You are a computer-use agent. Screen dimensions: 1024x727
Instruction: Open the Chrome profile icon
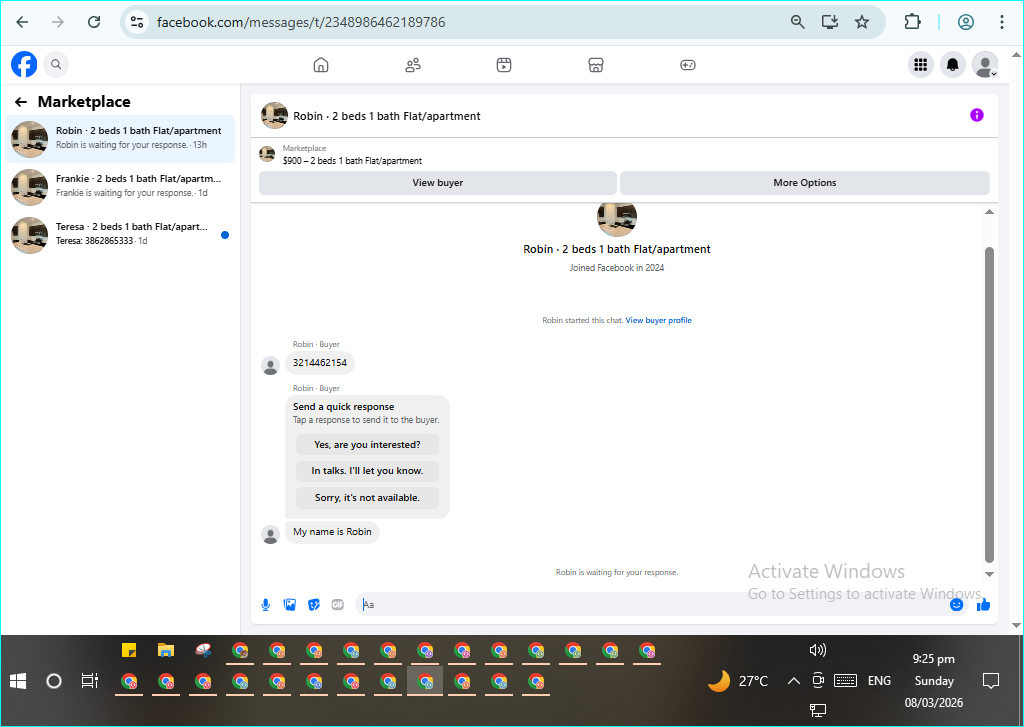(966, 22)
